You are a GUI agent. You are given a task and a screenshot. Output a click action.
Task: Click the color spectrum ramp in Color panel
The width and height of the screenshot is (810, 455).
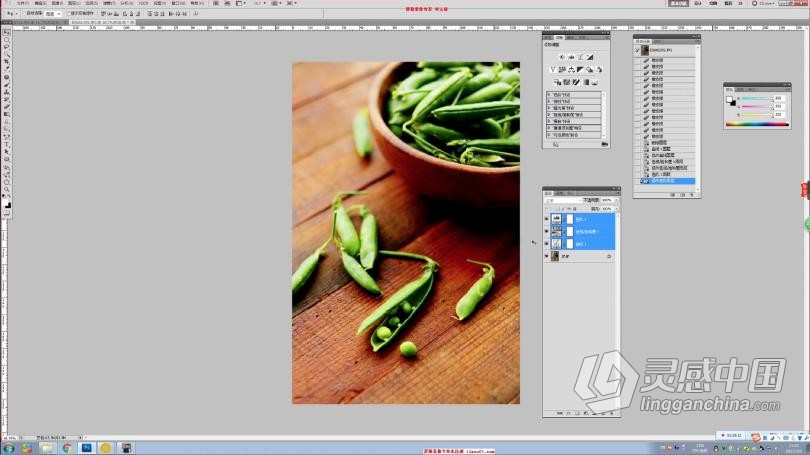pos(757,124)
